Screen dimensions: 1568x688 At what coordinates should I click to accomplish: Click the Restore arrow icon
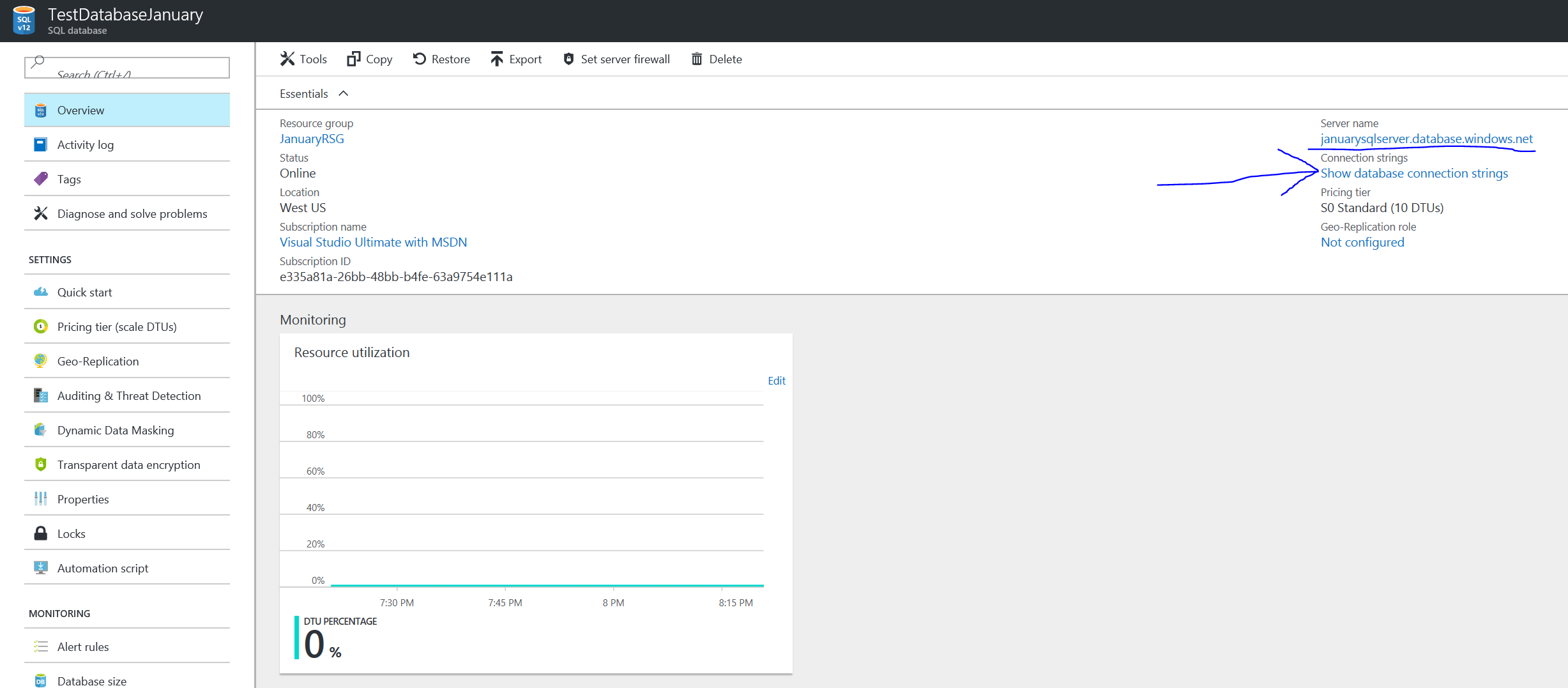420,59
